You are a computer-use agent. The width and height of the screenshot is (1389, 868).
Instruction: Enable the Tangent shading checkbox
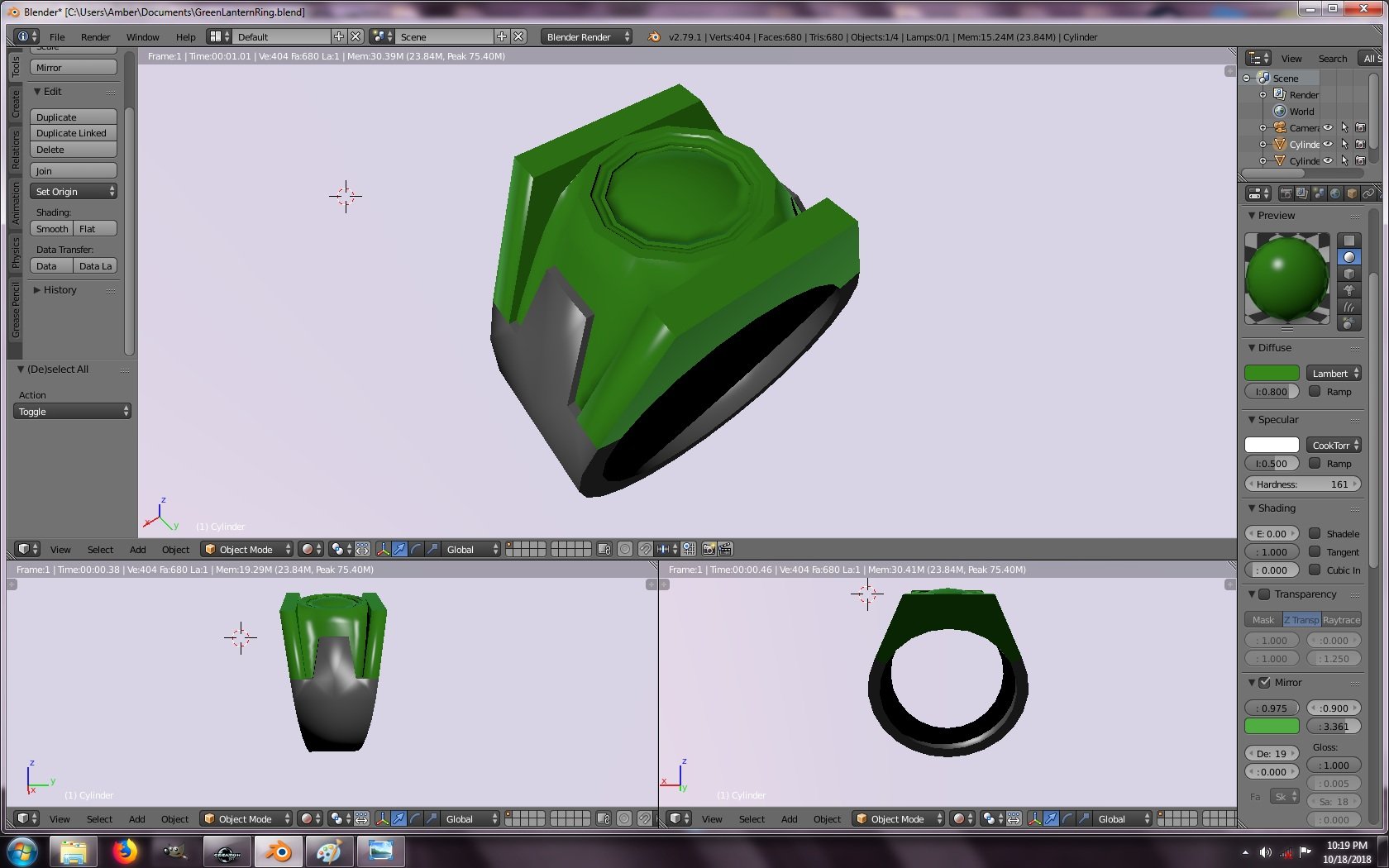[1315, 552]
